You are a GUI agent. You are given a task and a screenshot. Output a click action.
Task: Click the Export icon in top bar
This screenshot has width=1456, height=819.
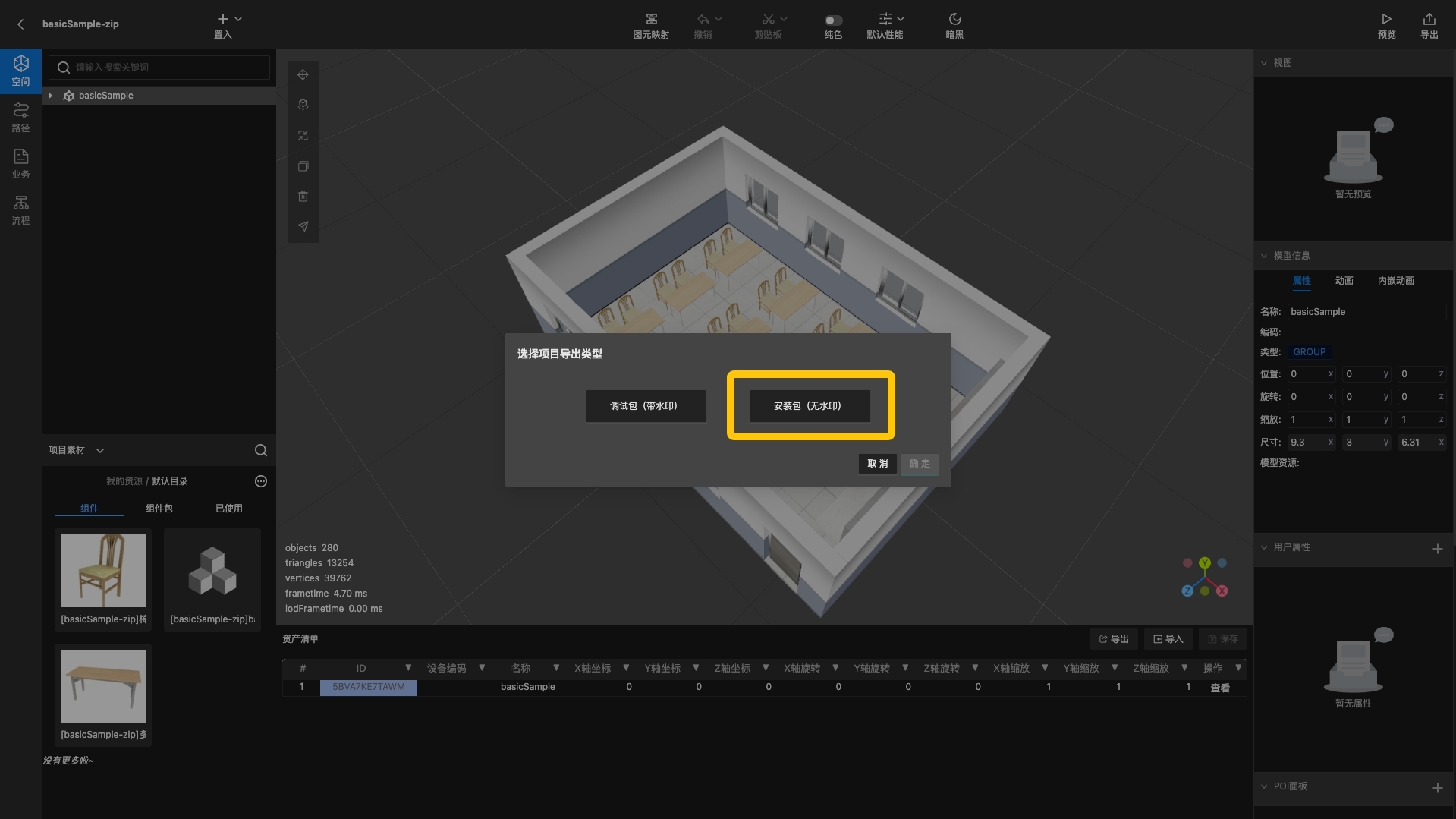coord(1429,19)
